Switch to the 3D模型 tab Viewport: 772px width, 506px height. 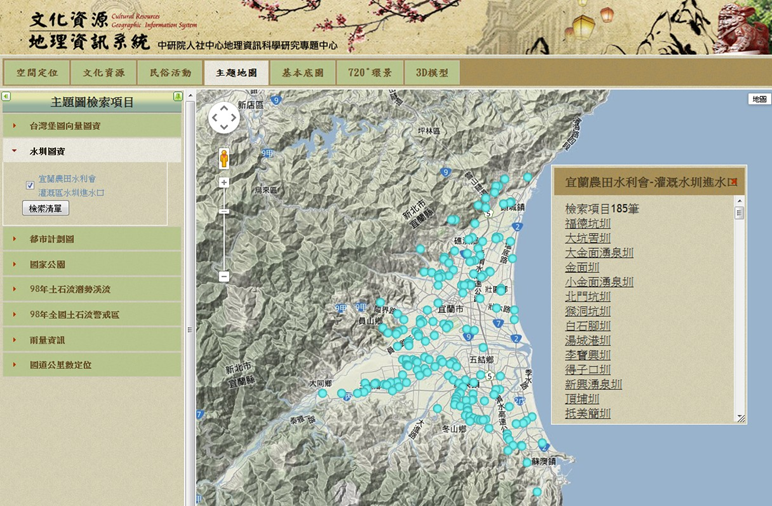(432, 73)
